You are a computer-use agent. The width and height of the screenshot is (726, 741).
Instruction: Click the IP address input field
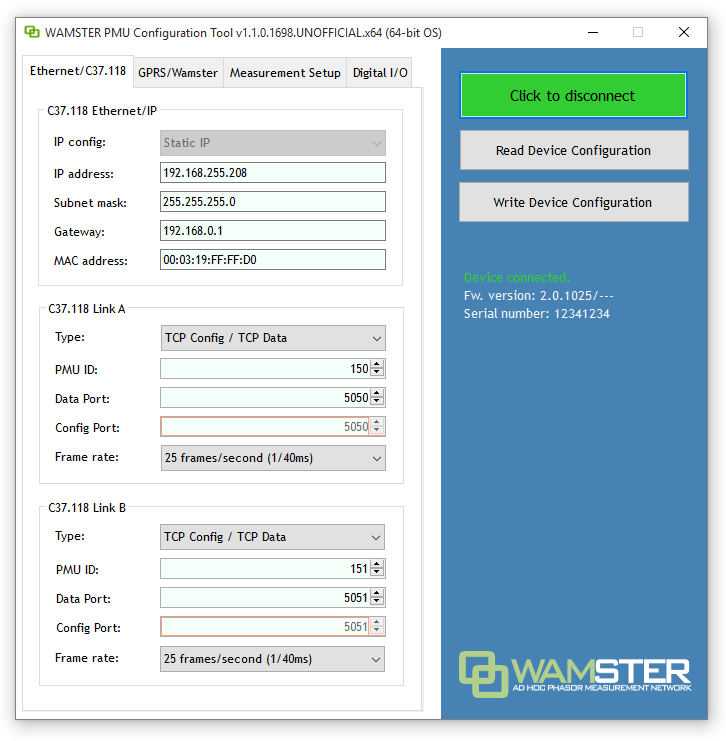coord(273,172)
